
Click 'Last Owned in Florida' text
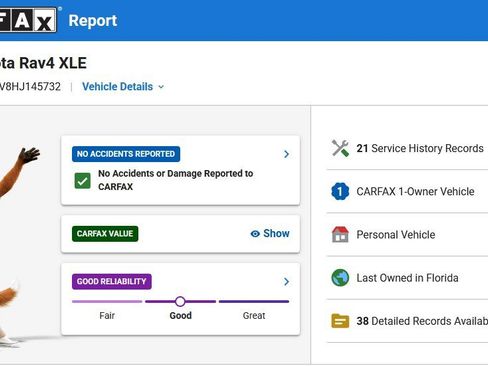tap(407, 278)
